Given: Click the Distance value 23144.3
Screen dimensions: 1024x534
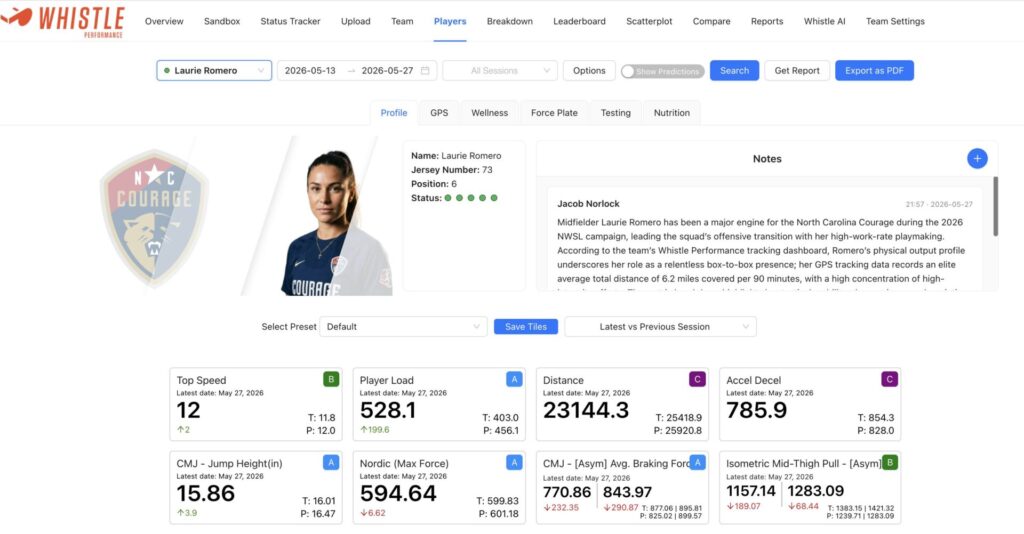Looking at the screenshot, I should [586, 410].
